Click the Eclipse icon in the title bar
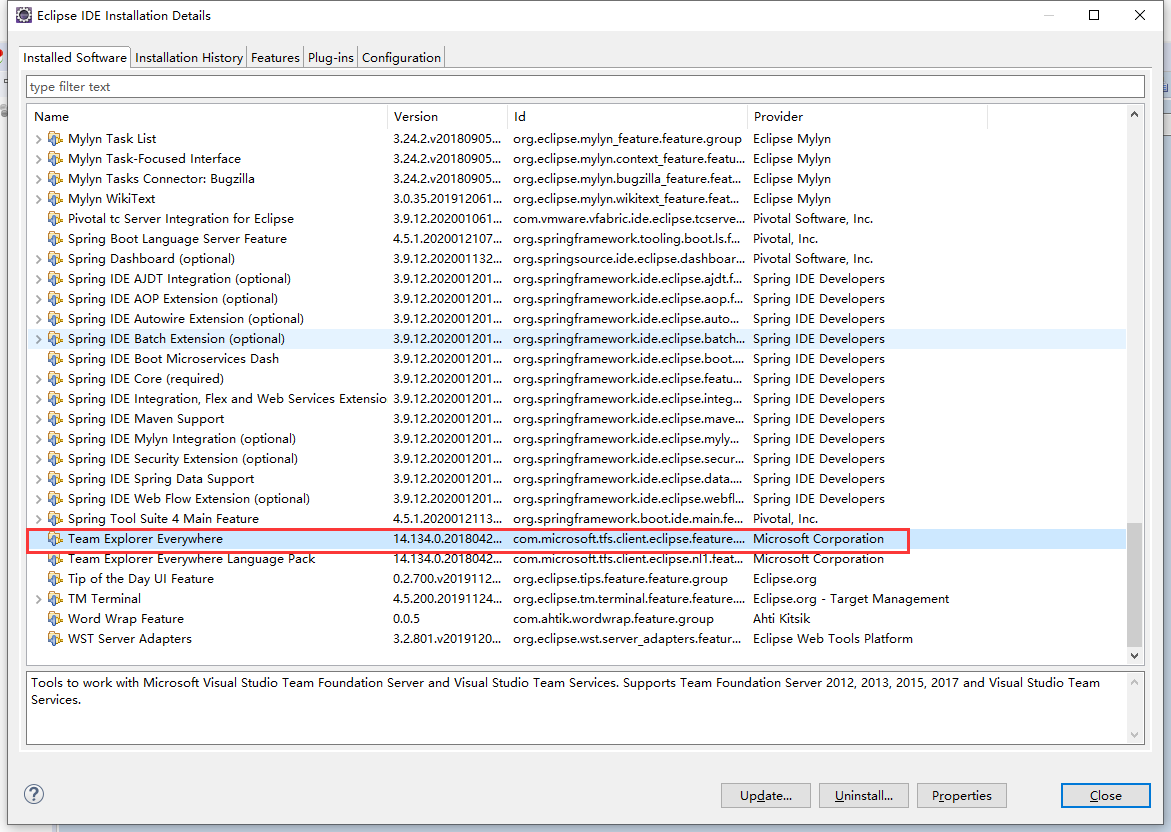 [x=22, y=15]
